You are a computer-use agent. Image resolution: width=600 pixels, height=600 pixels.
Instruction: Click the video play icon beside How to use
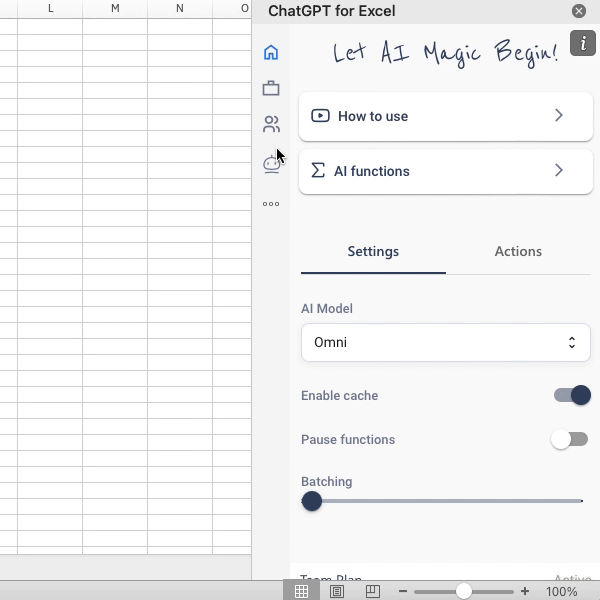[x=320, y=116]
